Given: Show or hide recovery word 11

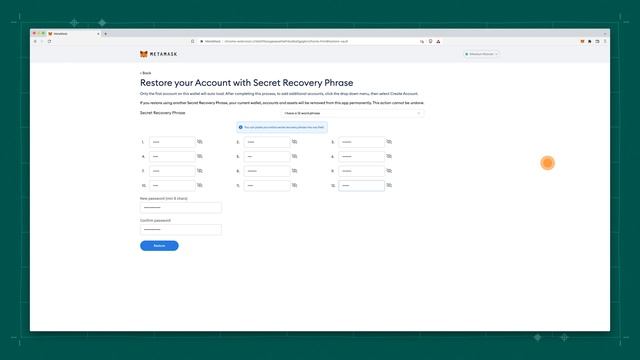Looking at the screenshot, I should click(294, 185).
